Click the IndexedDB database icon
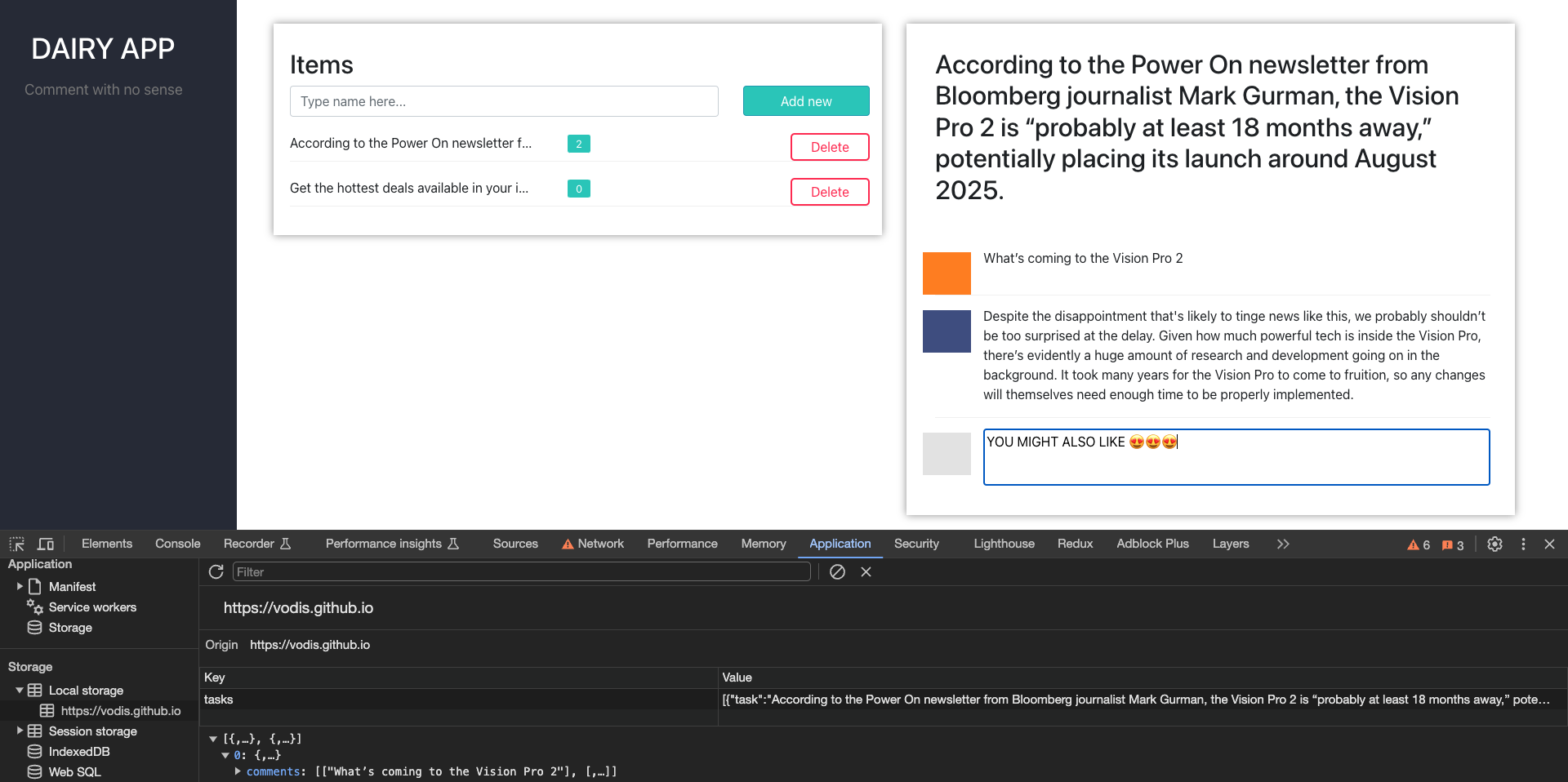 tap(34, 751)
